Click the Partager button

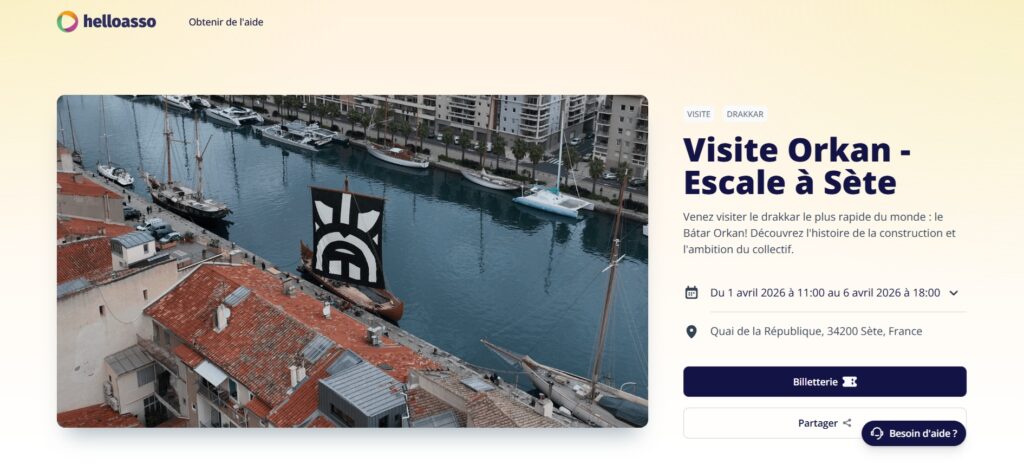(825, 423)
